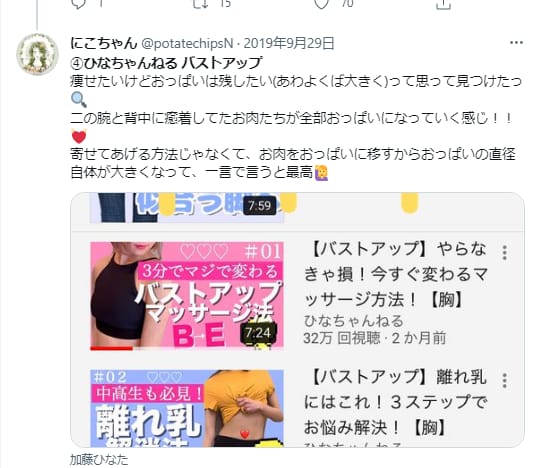Click the magnifying glass emoji in the tweet

pos(79,100)
